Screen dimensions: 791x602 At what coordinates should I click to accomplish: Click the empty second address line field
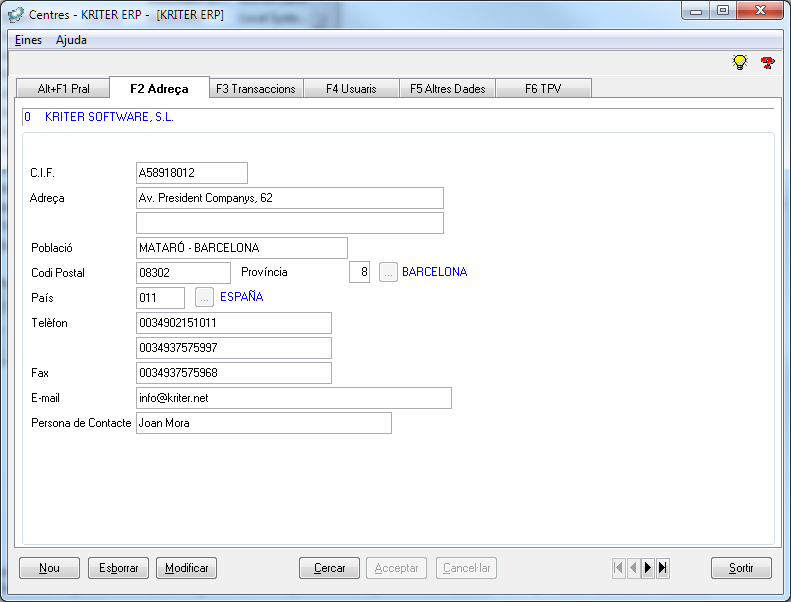tap(290, 223)
